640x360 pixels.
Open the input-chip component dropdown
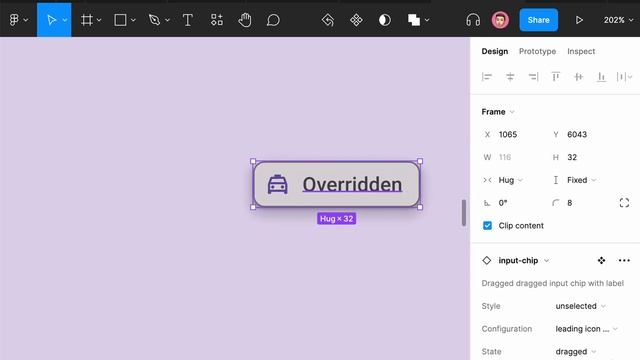(523, 260)
